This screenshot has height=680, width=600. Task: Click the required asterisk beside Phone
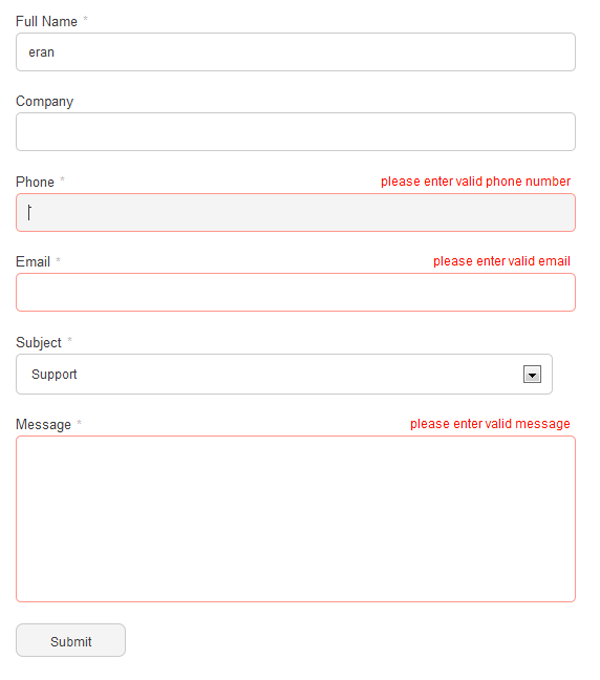click(62, 179)
